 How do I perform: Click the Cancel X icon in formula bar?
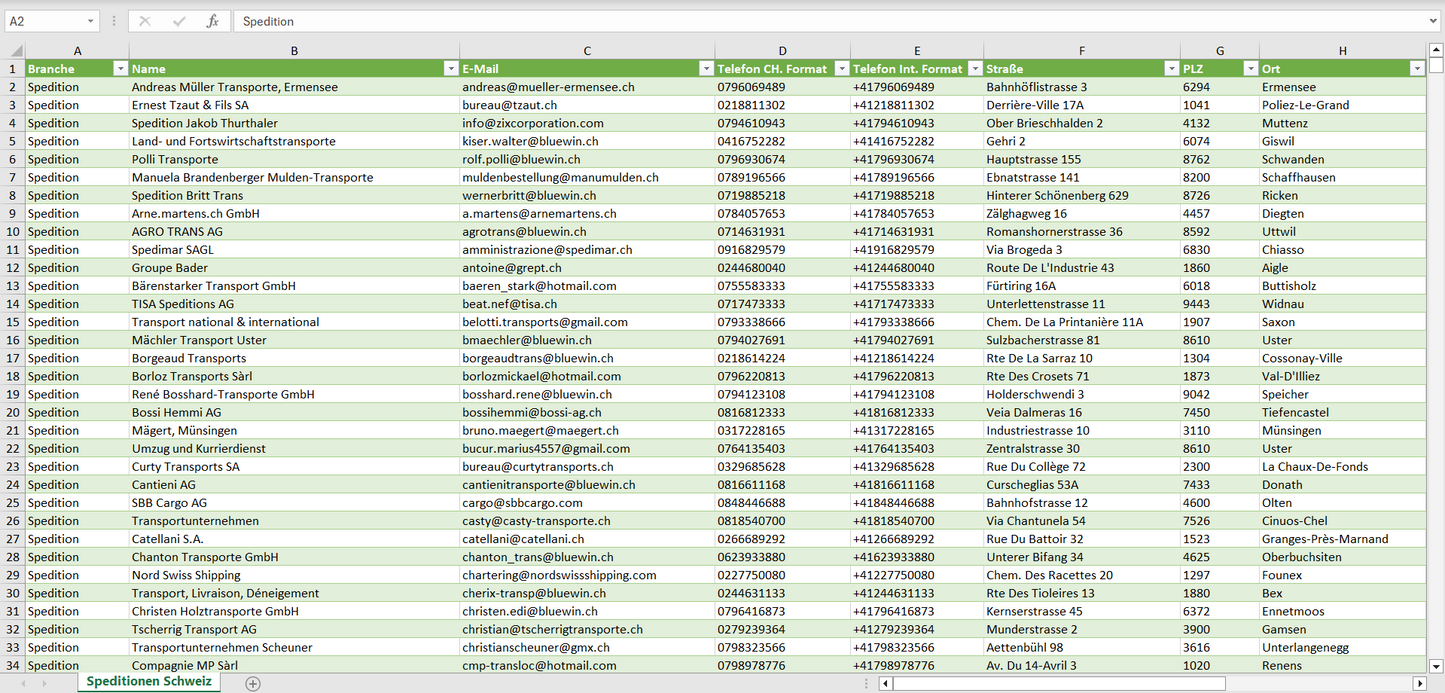pyautogui.click(x=145, y=21)
